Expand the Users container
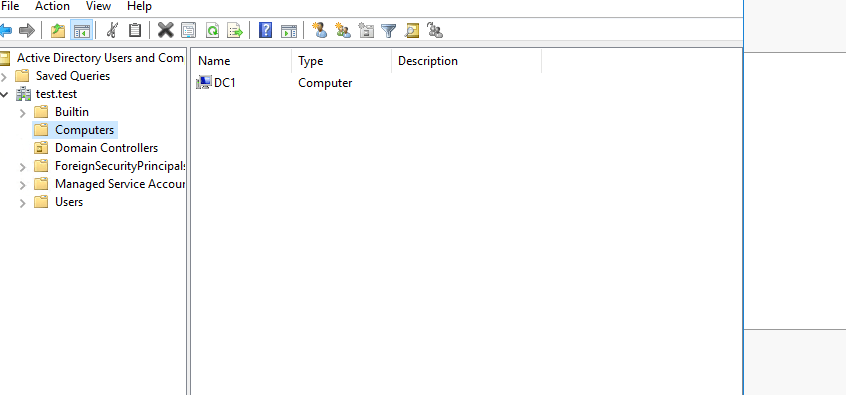This screenshot has width=846, height=395. point(23,203)
